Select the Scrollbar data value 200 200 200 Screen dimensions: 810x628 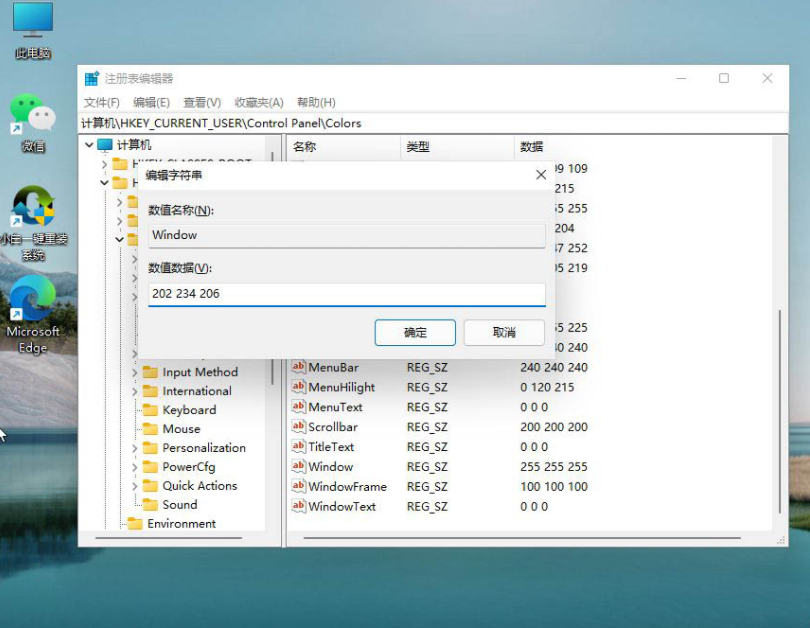[554, 427]
